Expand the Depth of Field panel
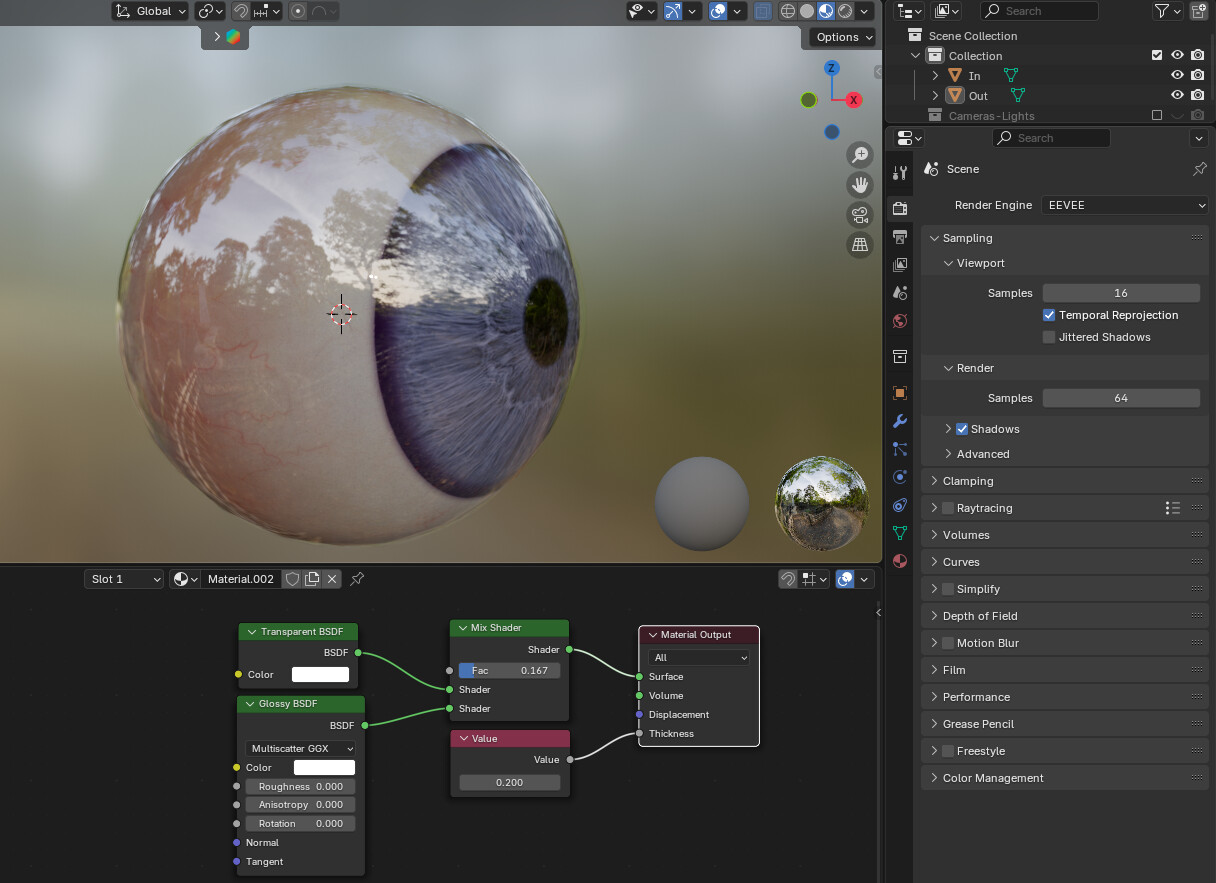1216x883 pixels. point(934,616)
